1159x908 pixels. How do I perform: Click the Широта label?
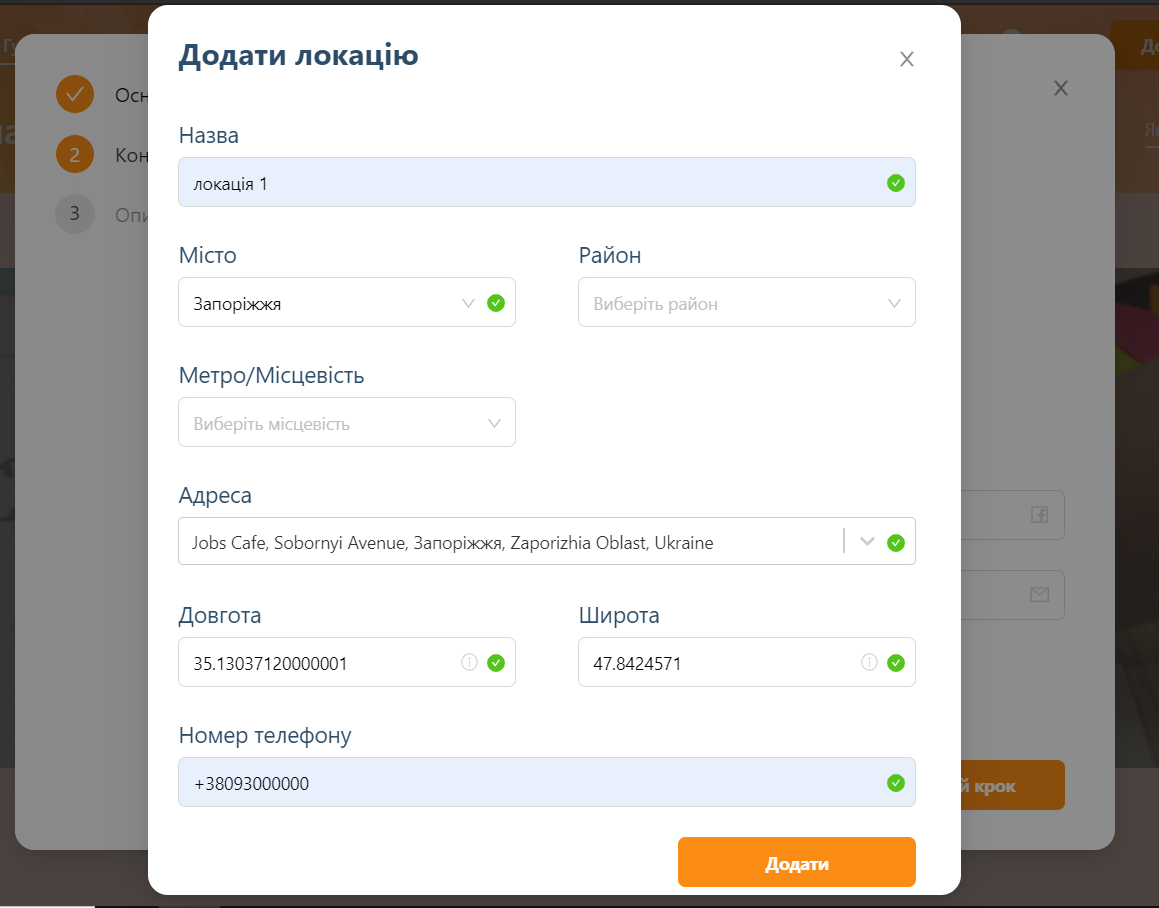tap(619, 615)
